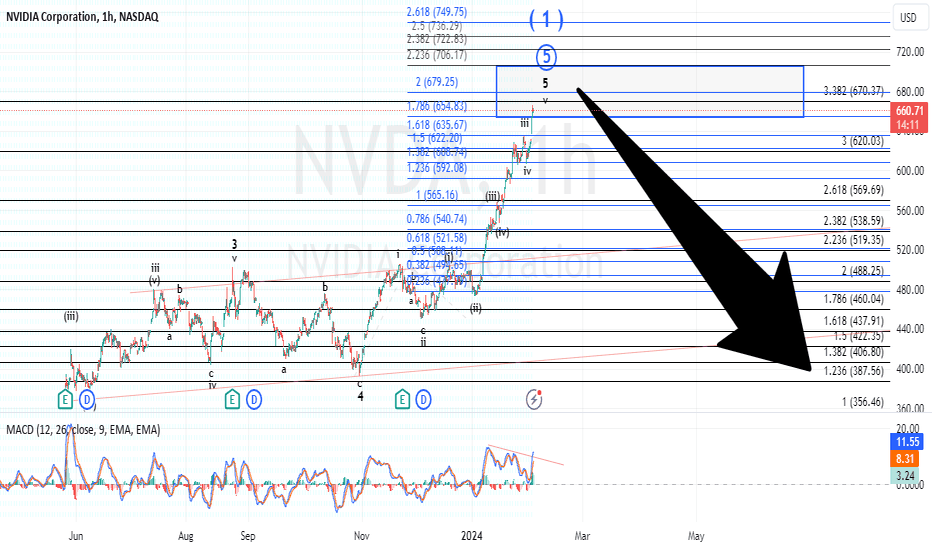Screen dimensions: 932x550
Task: Click the right-side label 1.786 (460.04)
Action: coord(854,299)
